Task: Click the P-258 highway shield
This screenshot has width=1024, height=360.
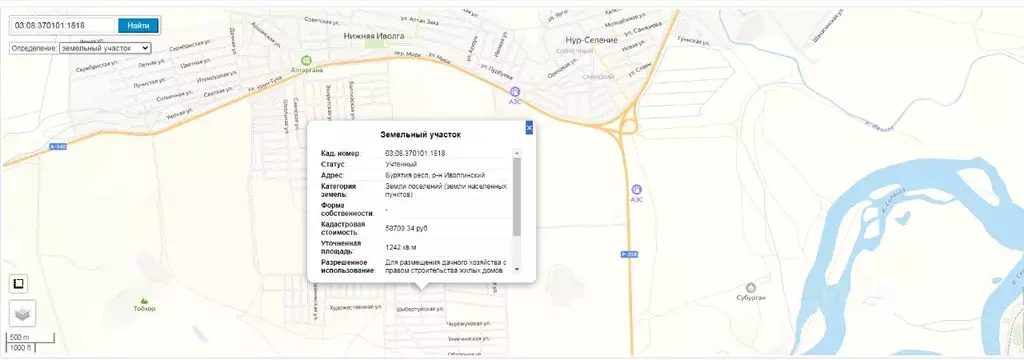Action: [x=628, y=254]
